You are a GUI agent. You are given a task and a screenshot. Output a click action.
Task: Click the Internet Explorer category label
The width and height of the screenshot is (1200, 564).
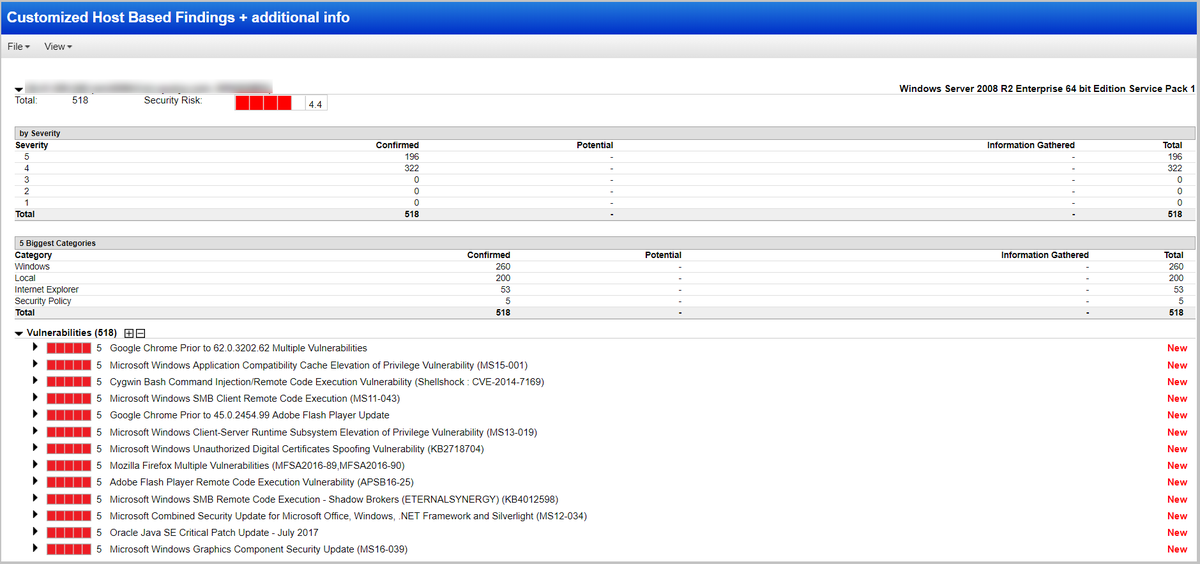point(47,290)
